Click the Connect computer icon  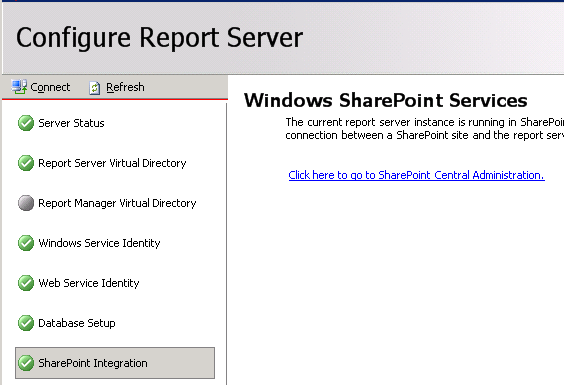coord(19,87)
